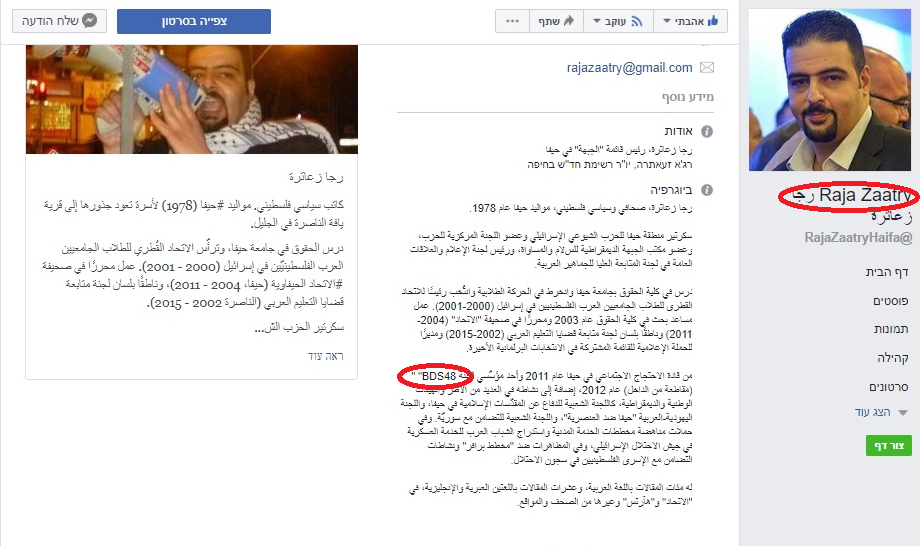Click the info icon next to ביוגרפיה

pos(707,190)
